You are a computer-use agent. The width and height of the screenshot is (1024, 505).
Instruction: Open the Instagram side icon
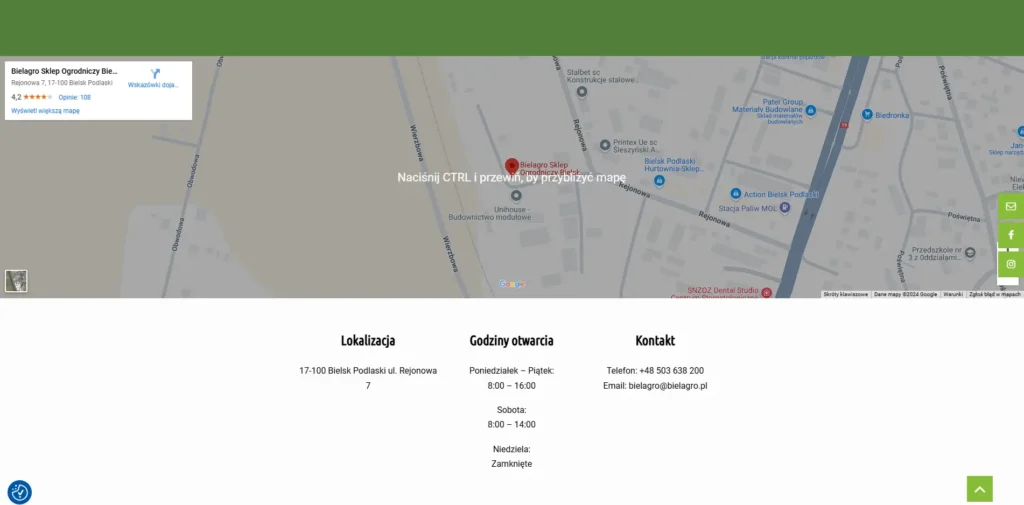pyautogui.click(x=1011, y=264)
